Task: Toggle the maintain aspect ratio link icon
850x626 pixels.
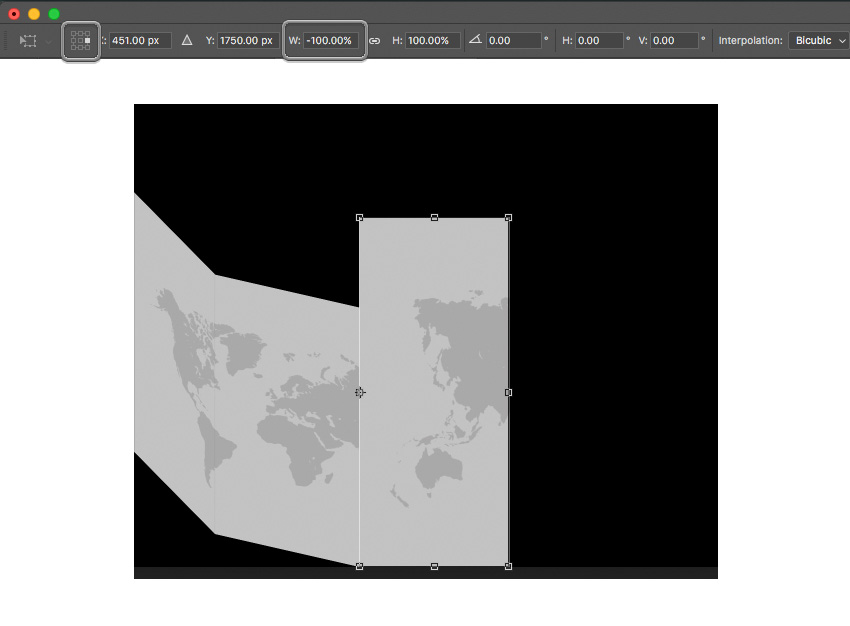Action: point(373,40)
